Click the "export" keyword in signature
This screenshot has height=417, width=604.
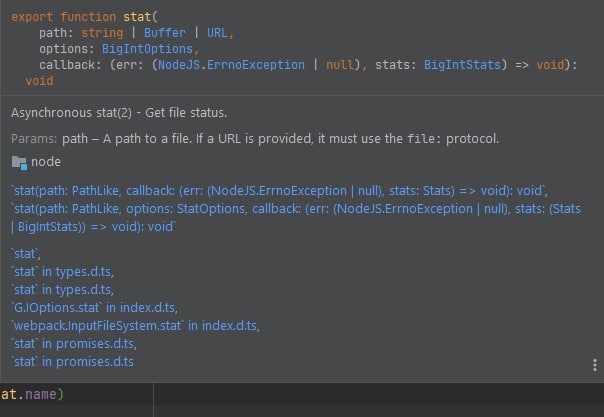pyautogui.click(x=33, y=17)
